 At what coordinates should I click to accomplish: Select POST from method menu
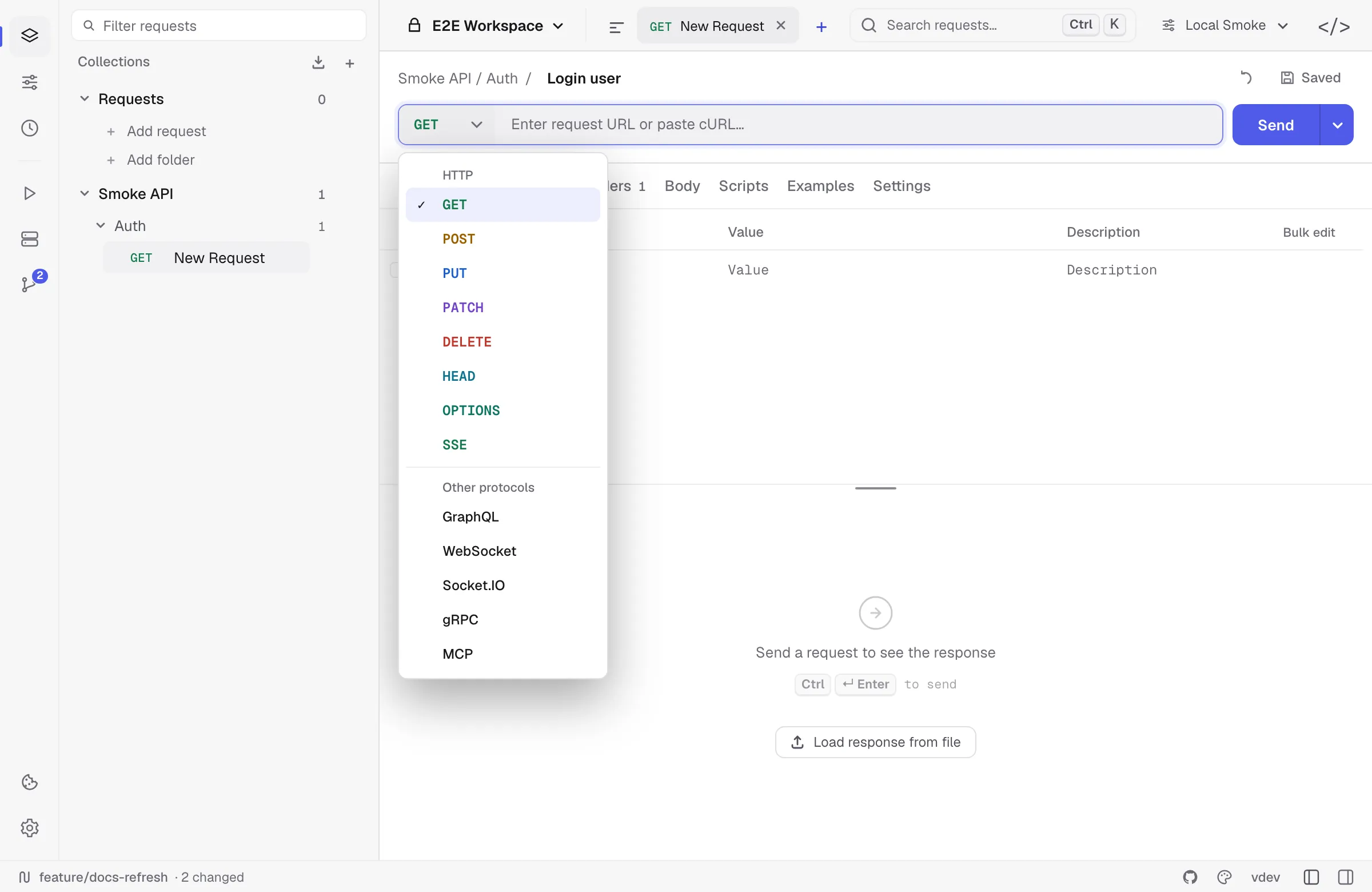(502, 238)
